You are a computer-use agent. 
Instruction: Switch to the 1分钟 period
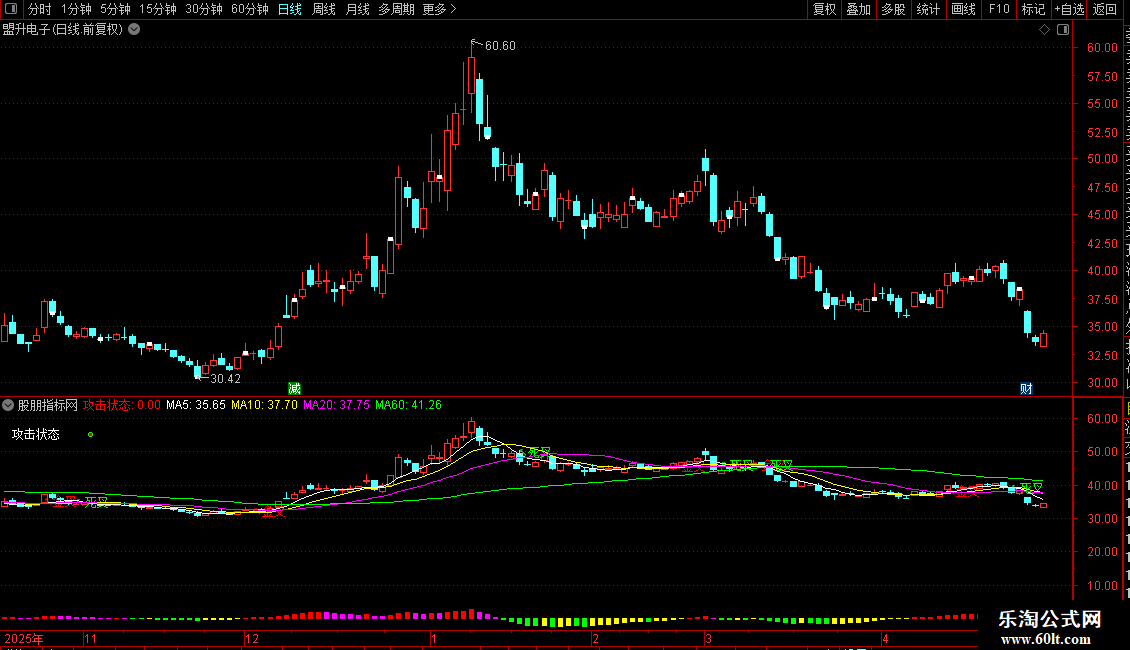76,9
